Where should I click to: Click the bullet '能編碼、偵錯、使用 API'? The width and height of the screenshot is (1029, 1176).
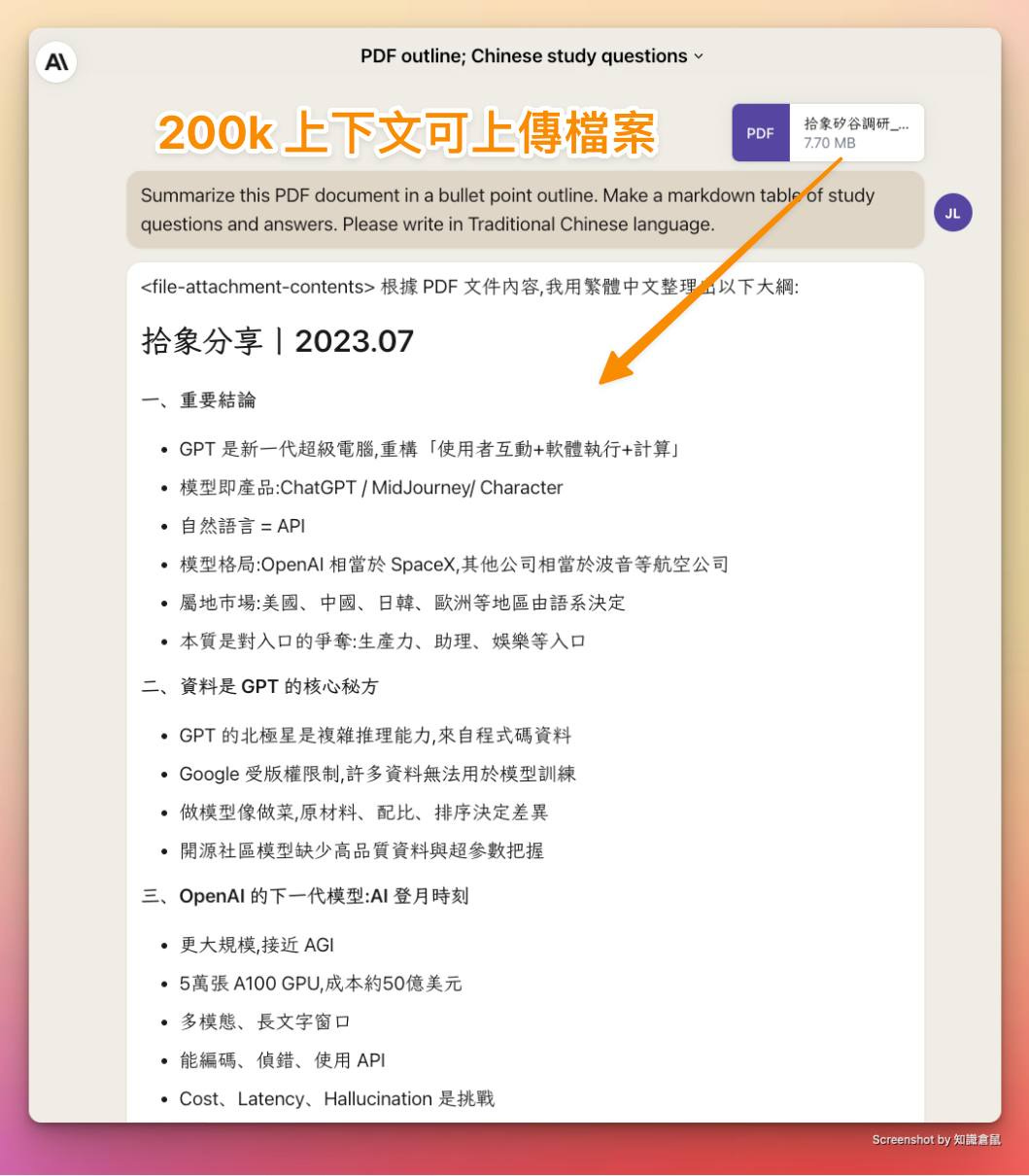click(x=282, y=1060)
